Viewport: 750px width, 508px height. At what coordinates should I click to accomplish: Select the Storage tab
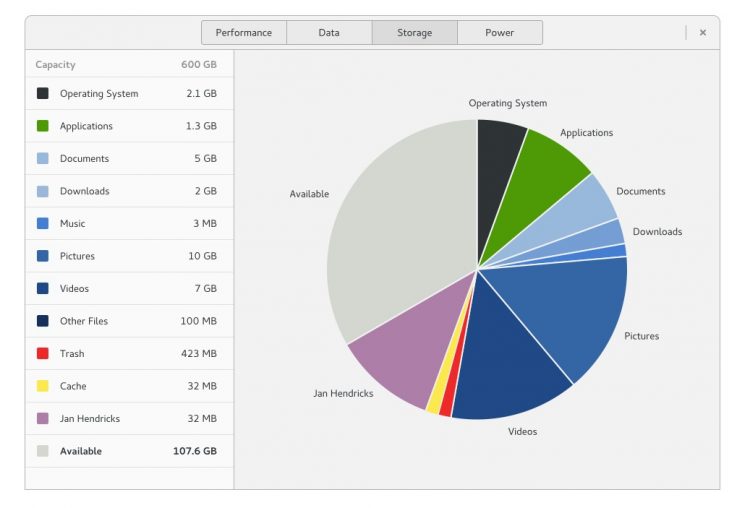(x=414, y=33)
